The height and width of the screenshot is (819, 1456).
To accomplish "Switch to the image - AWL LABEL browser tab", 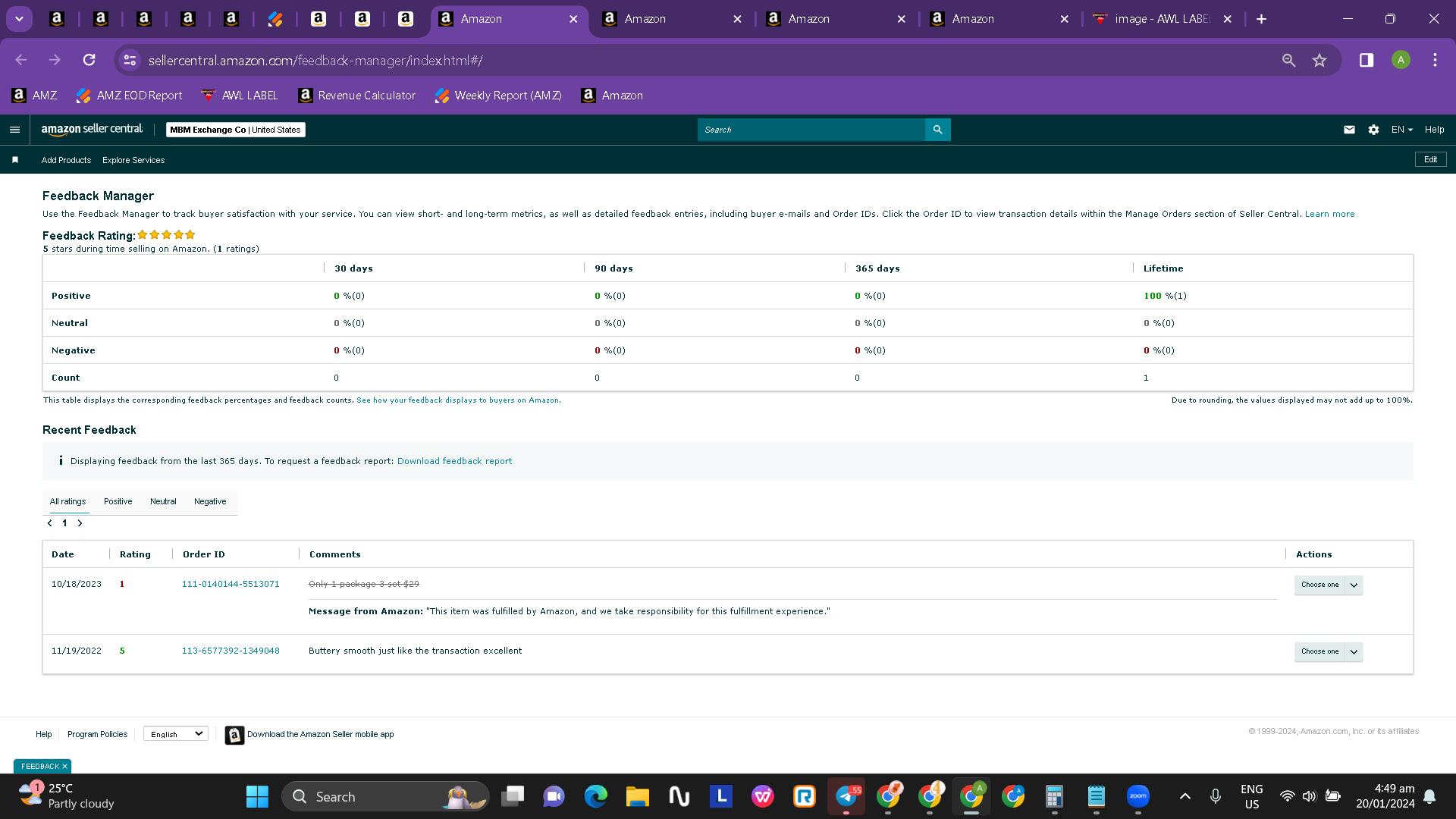I will (1163, 19).
